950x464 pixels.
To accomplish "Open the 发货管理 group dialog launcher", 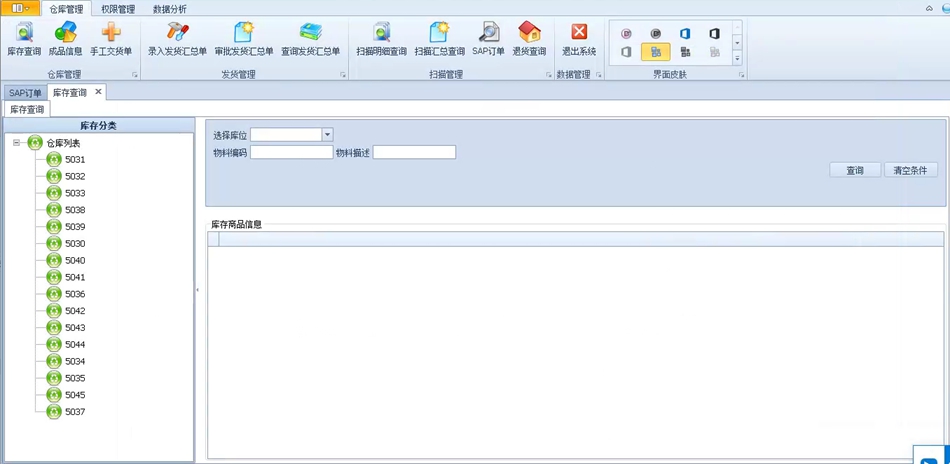I will (x=343, y=75).
